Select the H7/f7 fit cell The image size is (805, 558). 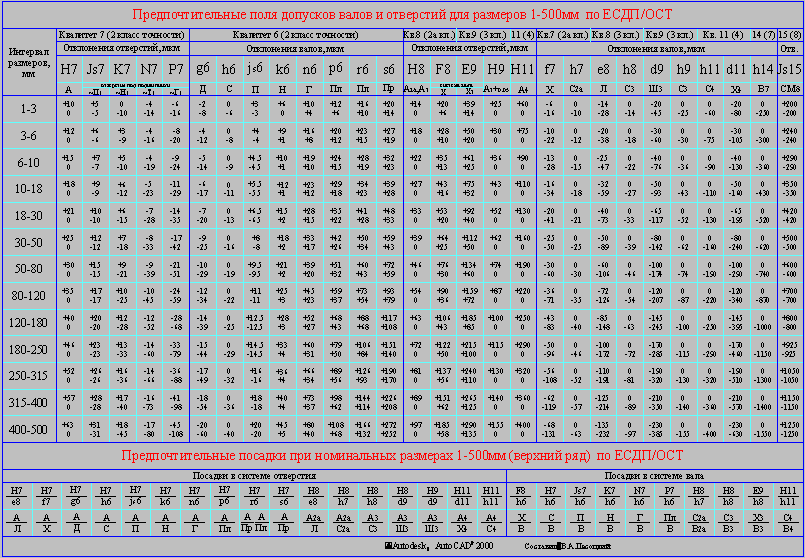click(x=47, y=495)
